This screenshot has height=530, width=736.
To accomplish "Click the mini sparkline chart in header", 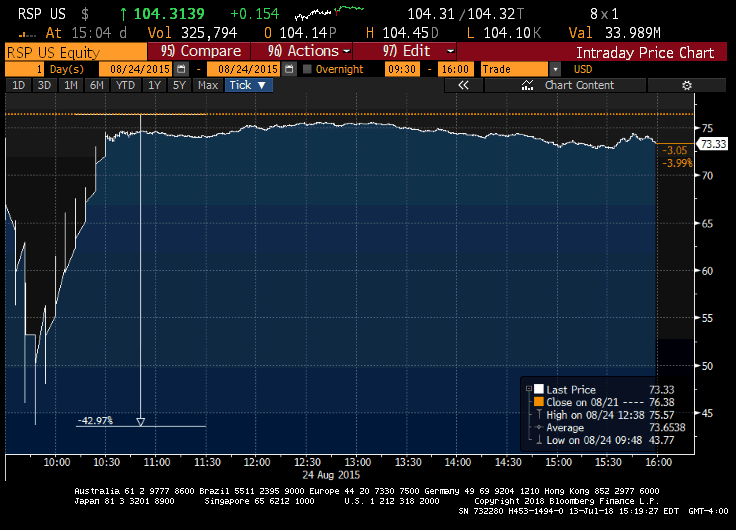I will [329, 13].
